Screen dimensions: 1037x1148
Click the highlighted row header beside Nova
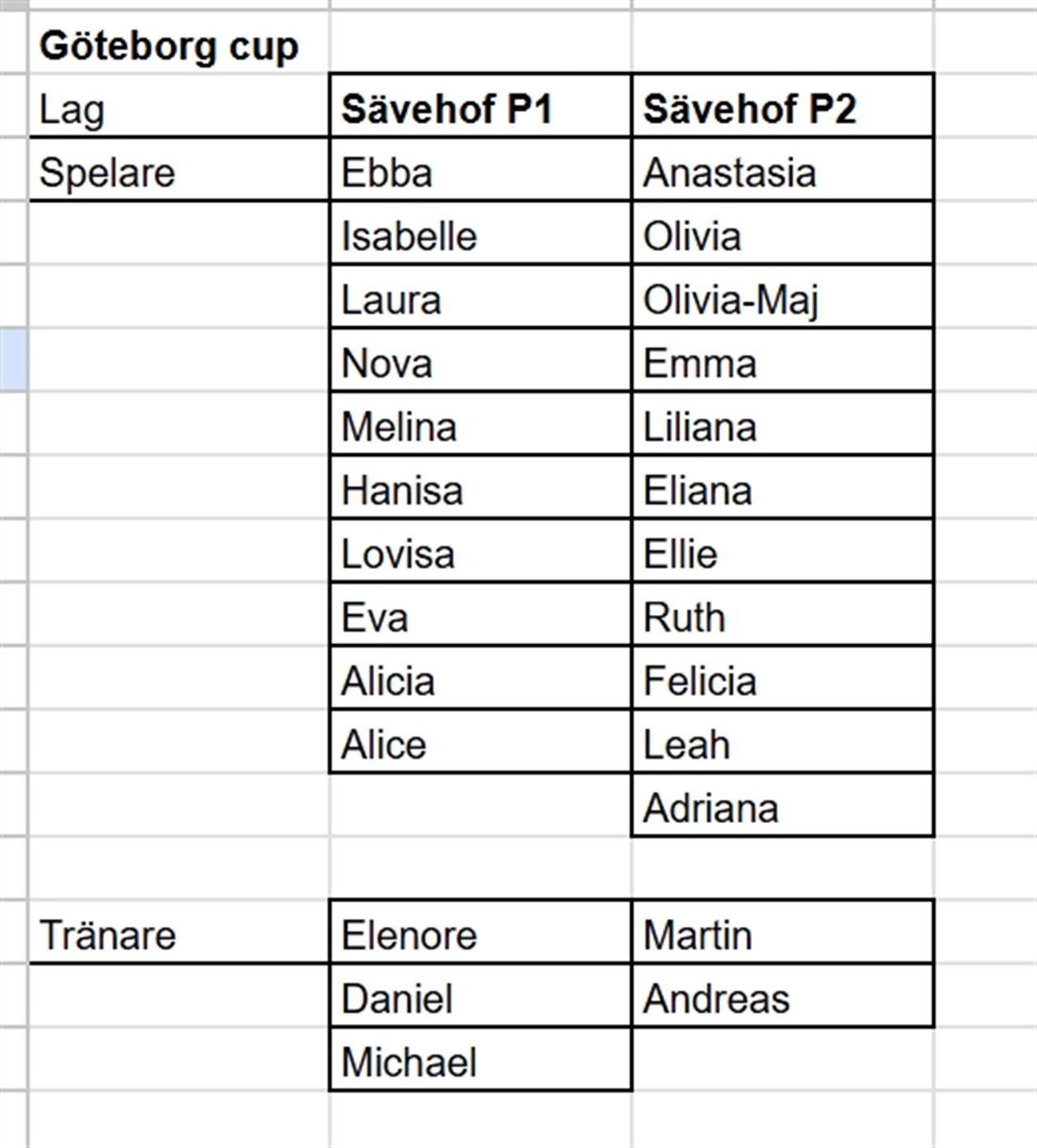13,360
